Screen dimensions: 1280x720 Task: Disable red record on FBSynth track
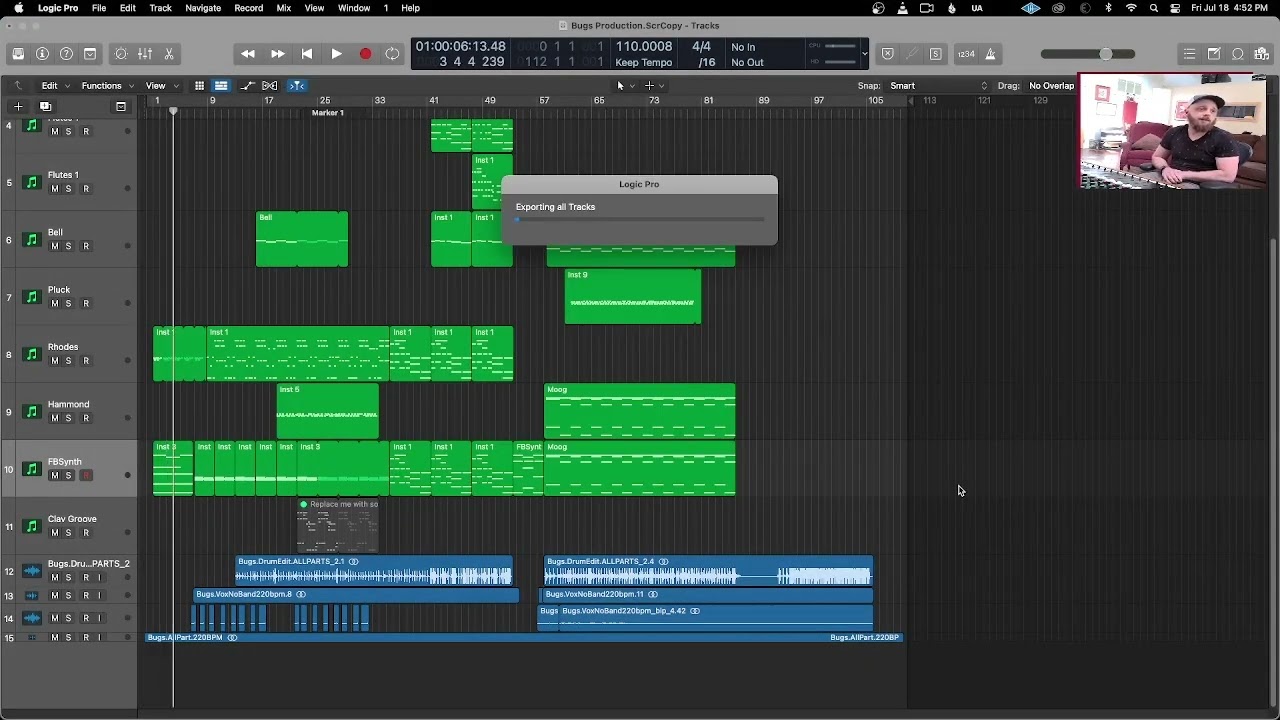coord(85,476)
